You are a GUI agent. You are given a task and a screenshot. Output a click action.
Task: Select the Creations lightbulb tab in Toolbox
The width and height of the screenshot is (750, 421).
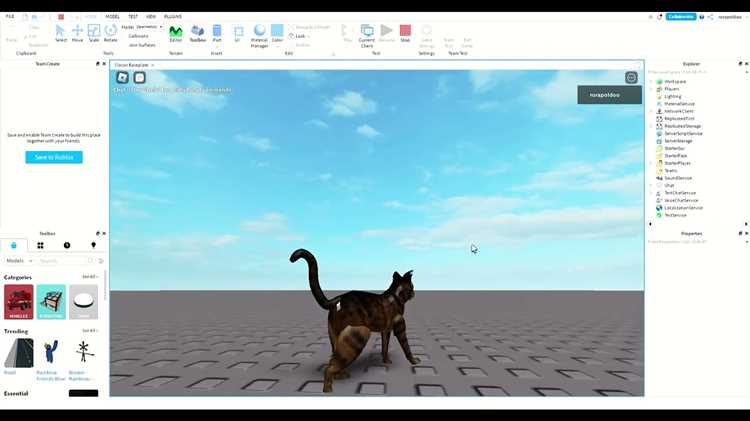click(93, 245)
